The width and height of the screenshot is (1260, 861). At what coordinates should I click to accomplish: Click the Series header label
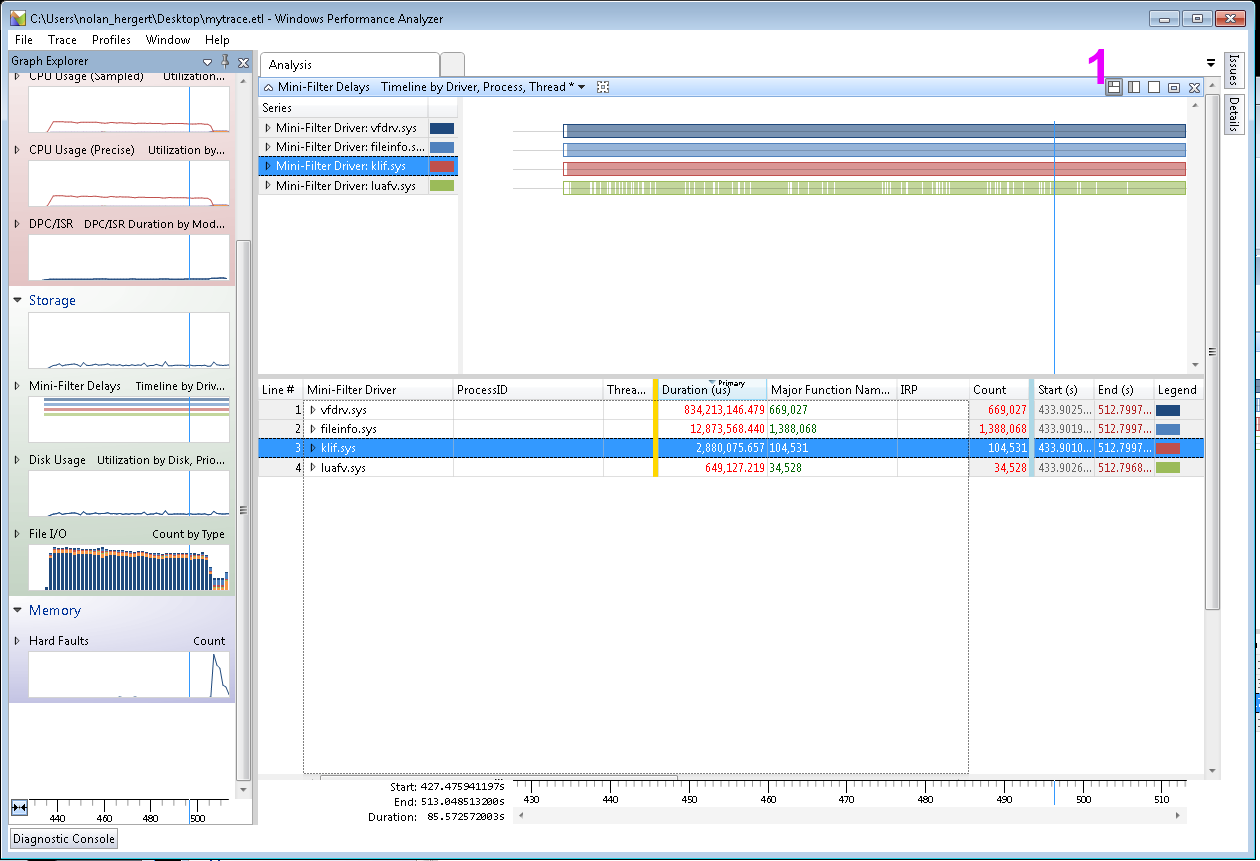click(x=277, y=107)
